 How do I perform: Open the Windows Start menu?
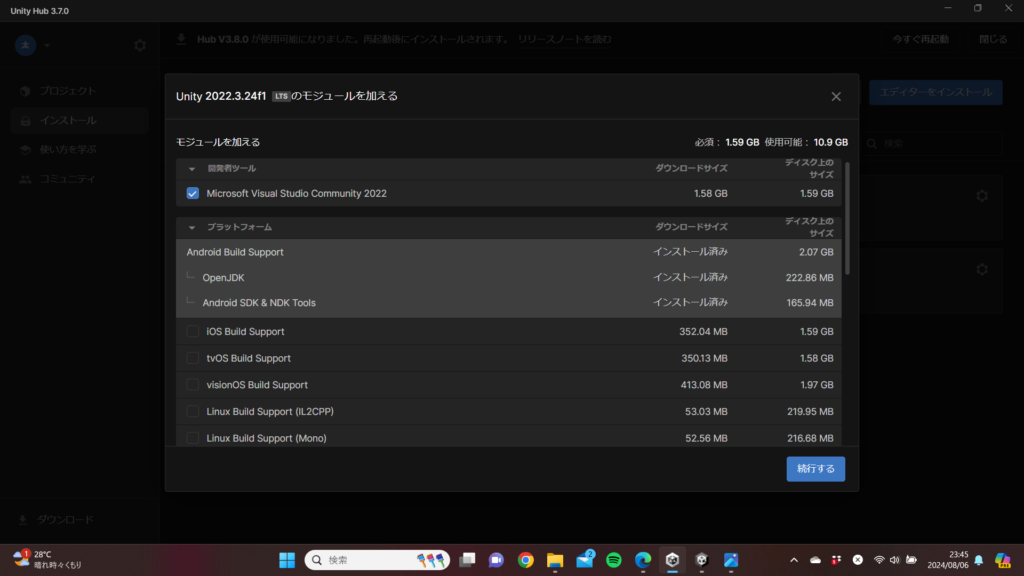coord(287,560)
